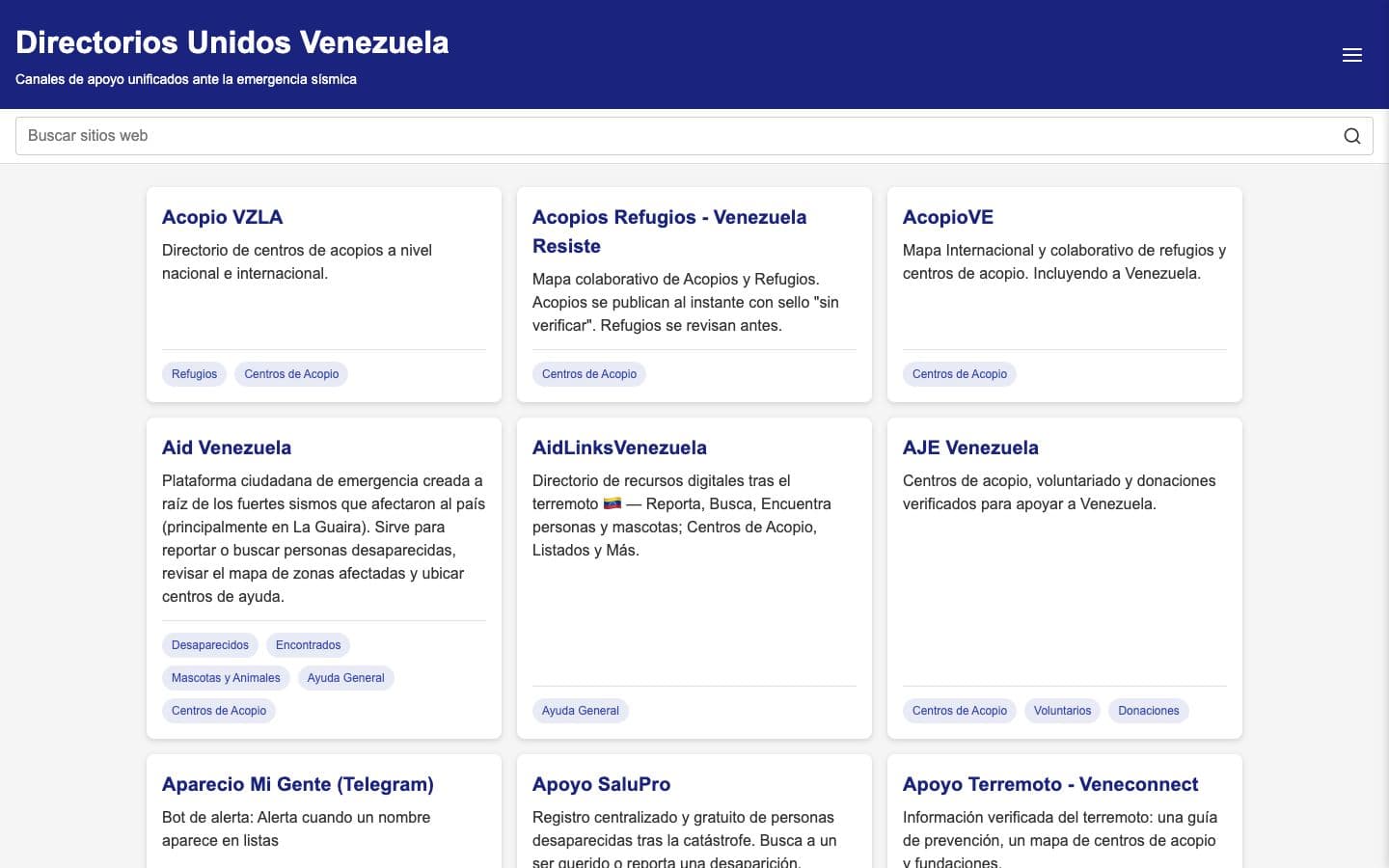Open the AcopioVE card title
1389x868 pixels.
click(x=948, y=217)
